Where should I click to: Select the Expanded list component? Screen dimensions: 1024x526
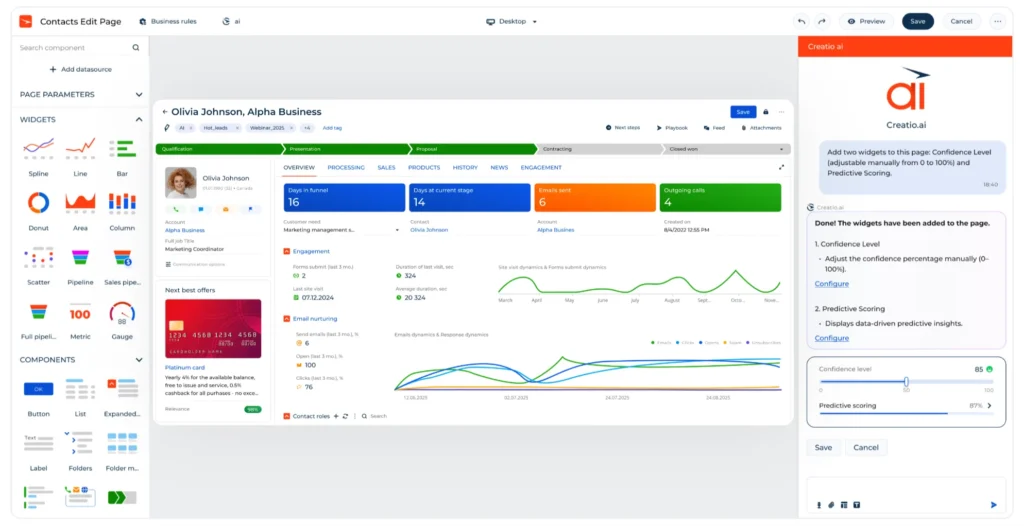coord(122,396)
